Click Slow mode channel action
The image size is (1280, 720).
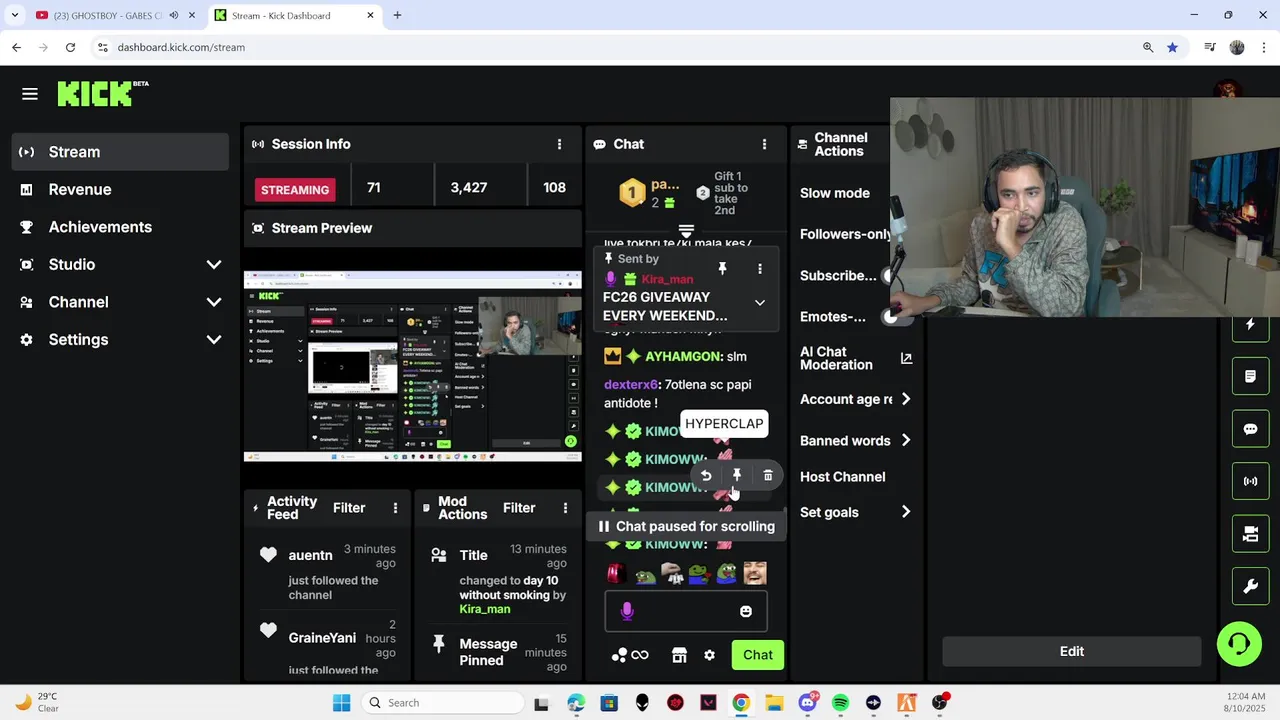(x=834, y=193)
